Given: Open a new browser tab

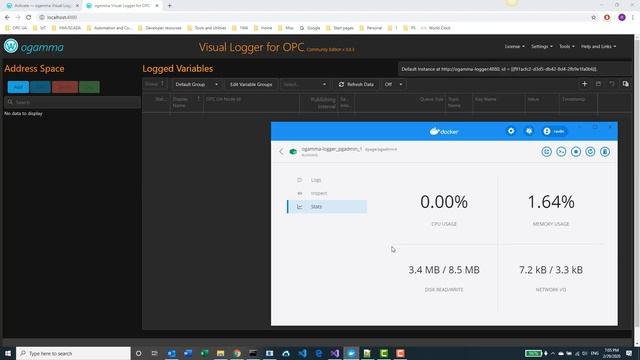Looking at the screenshot, I should point(169,6).
